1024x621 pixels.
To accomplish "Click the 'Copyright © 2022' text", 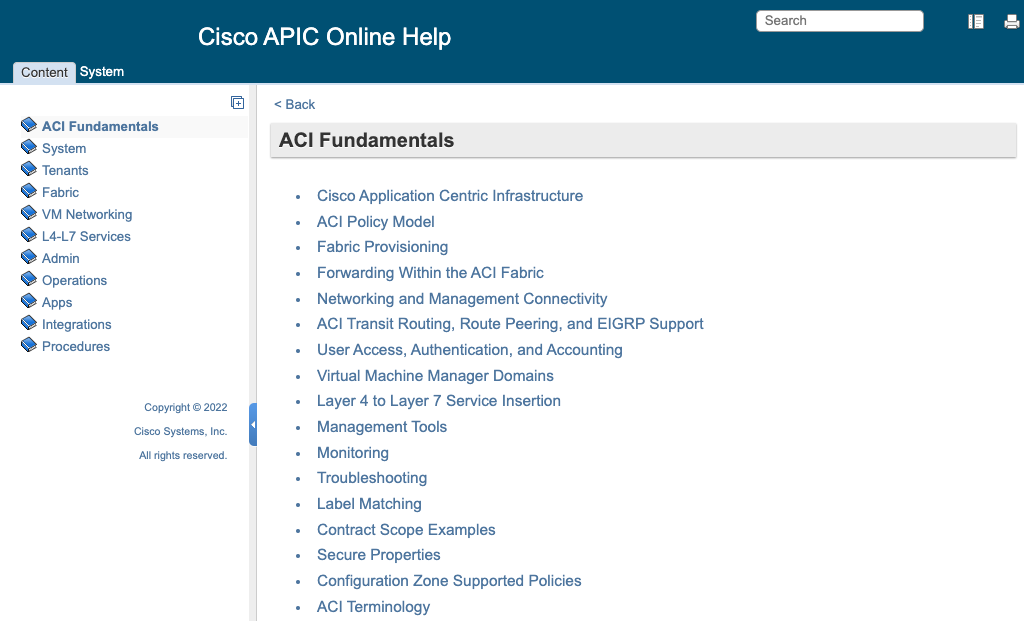I will pos(185,407).
